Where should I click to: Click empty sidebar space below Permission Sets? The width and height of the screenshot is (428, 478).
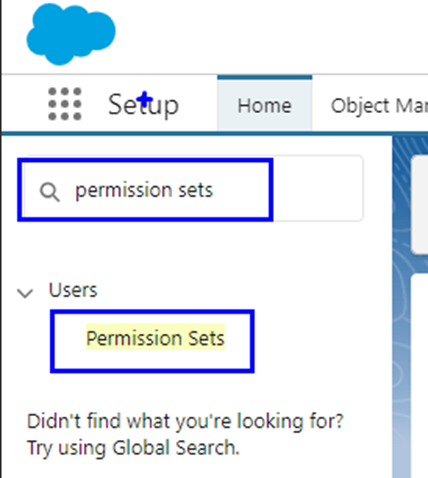pos(197,390)
